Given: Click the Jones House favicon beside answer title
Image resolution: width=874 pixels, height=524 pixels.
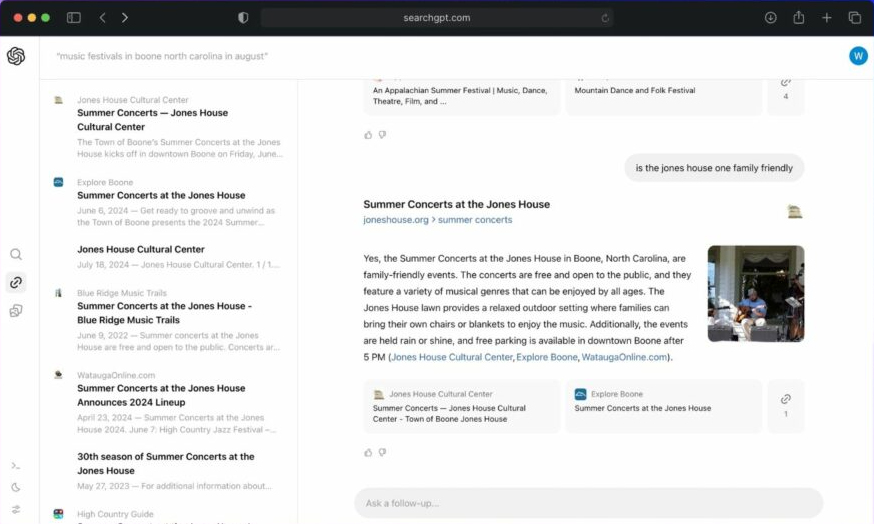Looking at the screenshot, I should pos(794,211).
